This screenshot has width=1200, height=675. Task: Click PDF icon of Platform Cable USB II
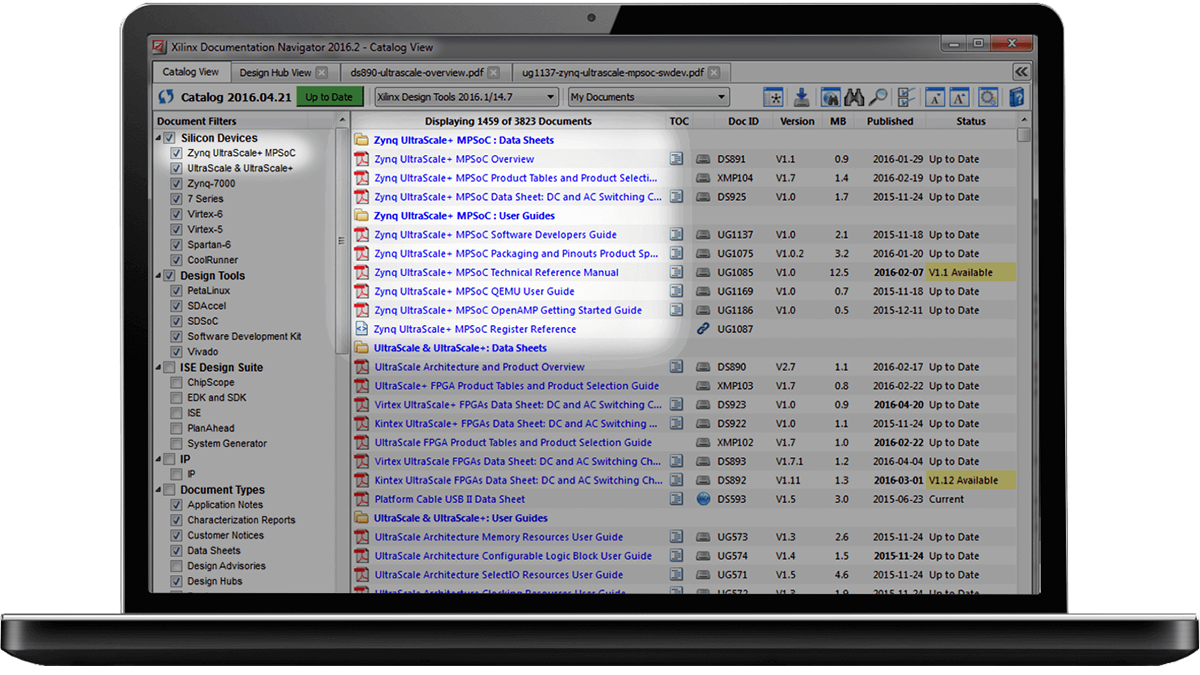(x=363, y=499)
